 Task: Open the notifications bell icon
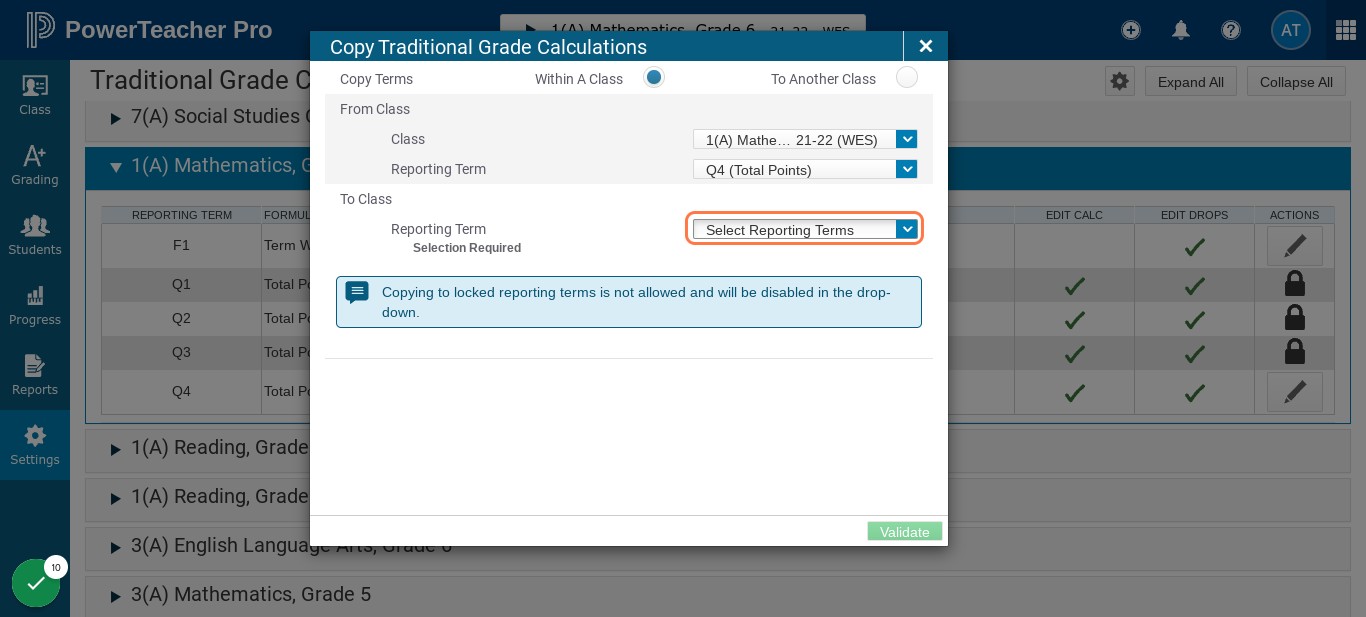[x=1181, y=30]
